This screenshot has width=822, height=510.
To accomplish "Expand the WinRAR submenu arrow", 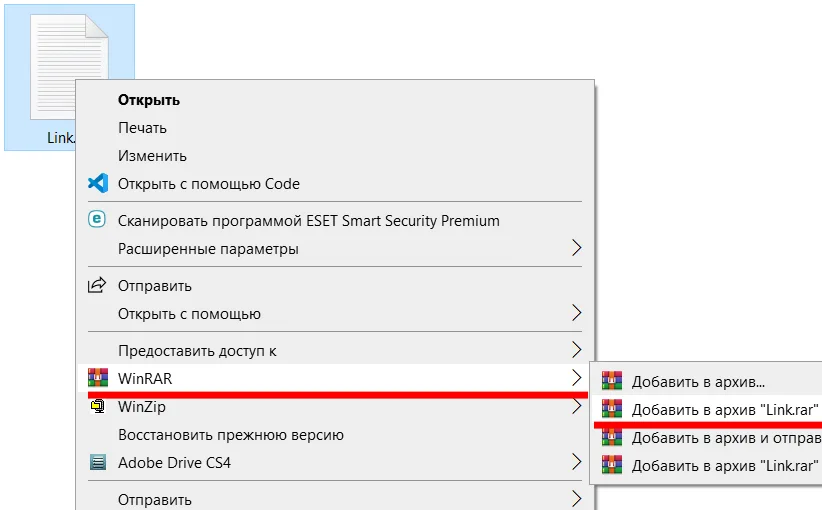I will pos(575,378).
